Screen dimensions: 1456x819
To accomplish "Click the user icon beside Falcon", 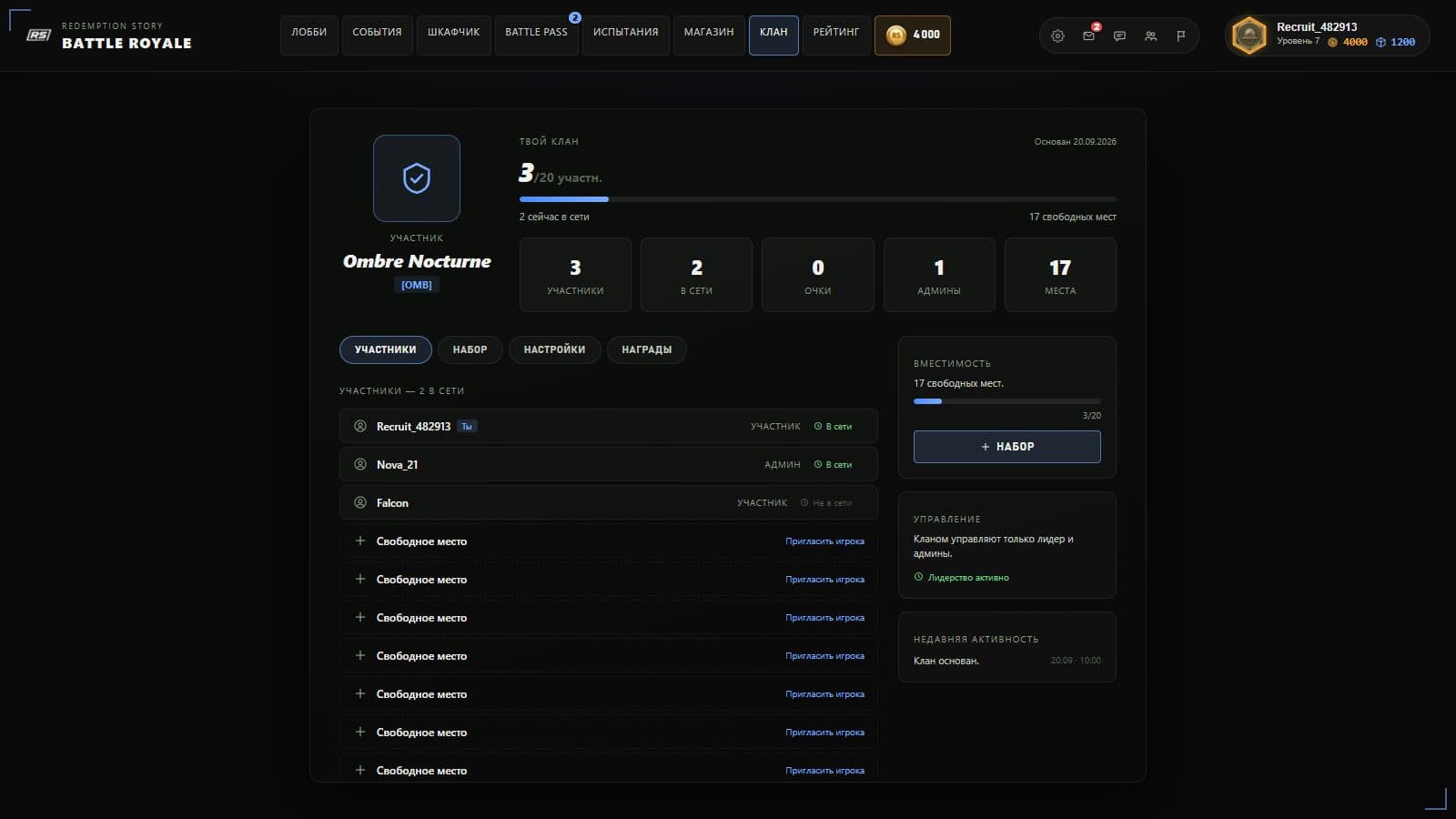I will tap(360, 502).
